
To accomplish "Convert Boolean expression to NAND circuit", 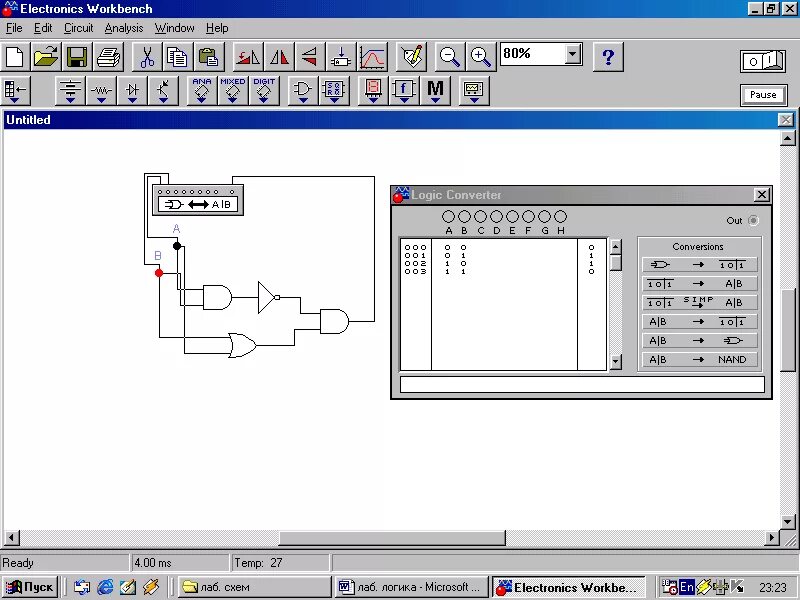I will point(699,359).
